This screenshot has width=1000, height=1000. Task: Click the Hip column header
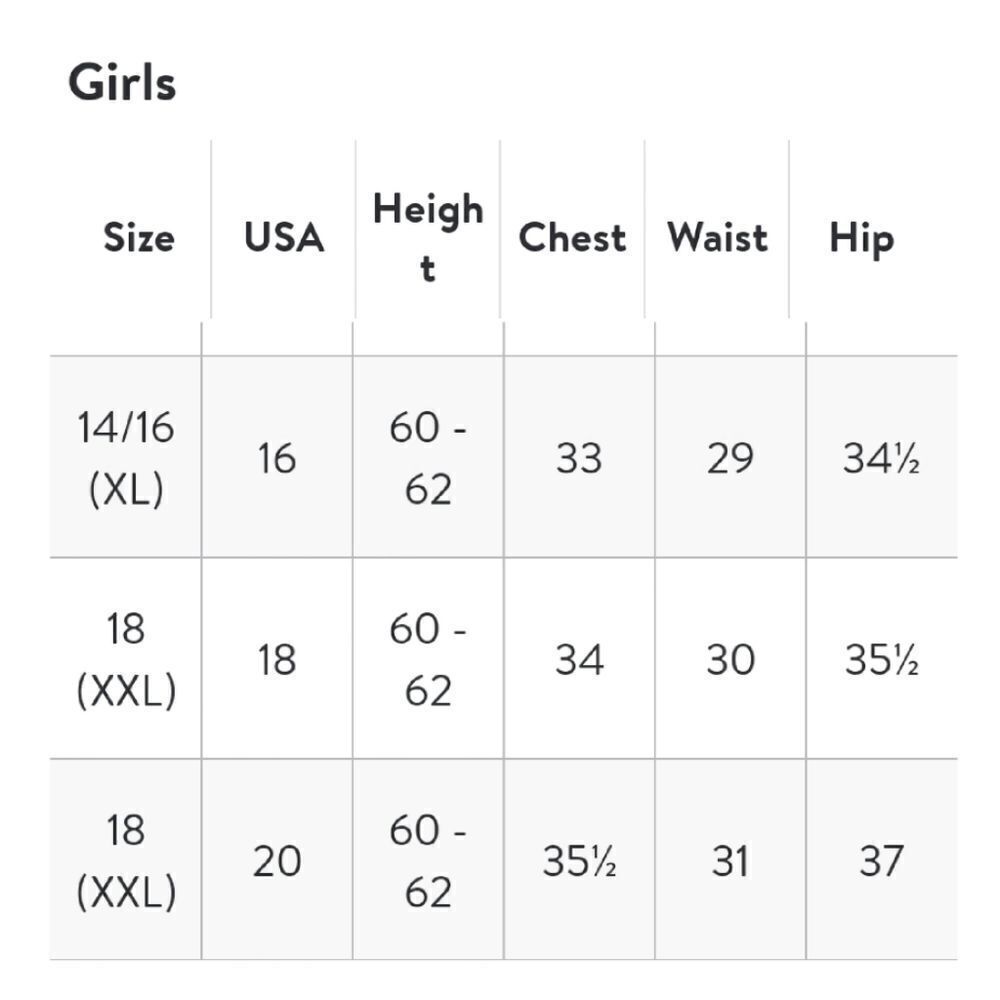[862, 239]
